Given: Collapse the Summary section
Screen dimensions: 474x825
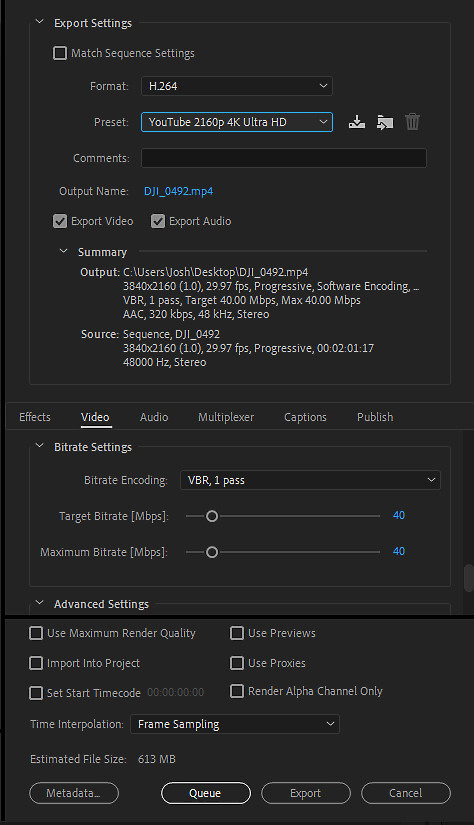Looking at the screenshot, I should coord(64,251).
